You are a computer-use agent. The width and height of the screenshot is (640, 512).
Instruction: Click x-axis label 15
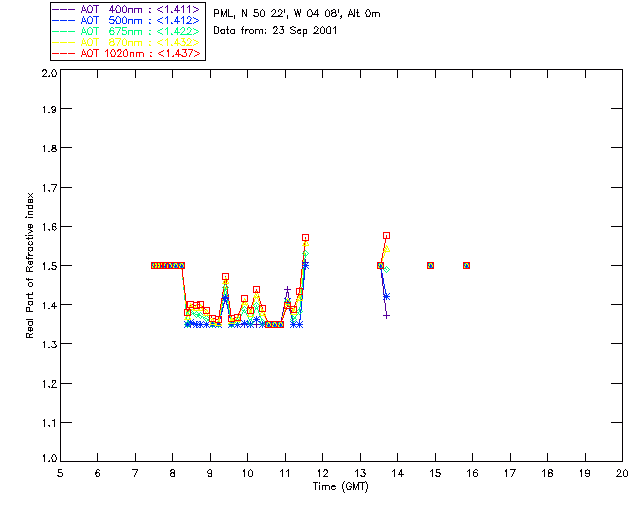tap(435, 473)
